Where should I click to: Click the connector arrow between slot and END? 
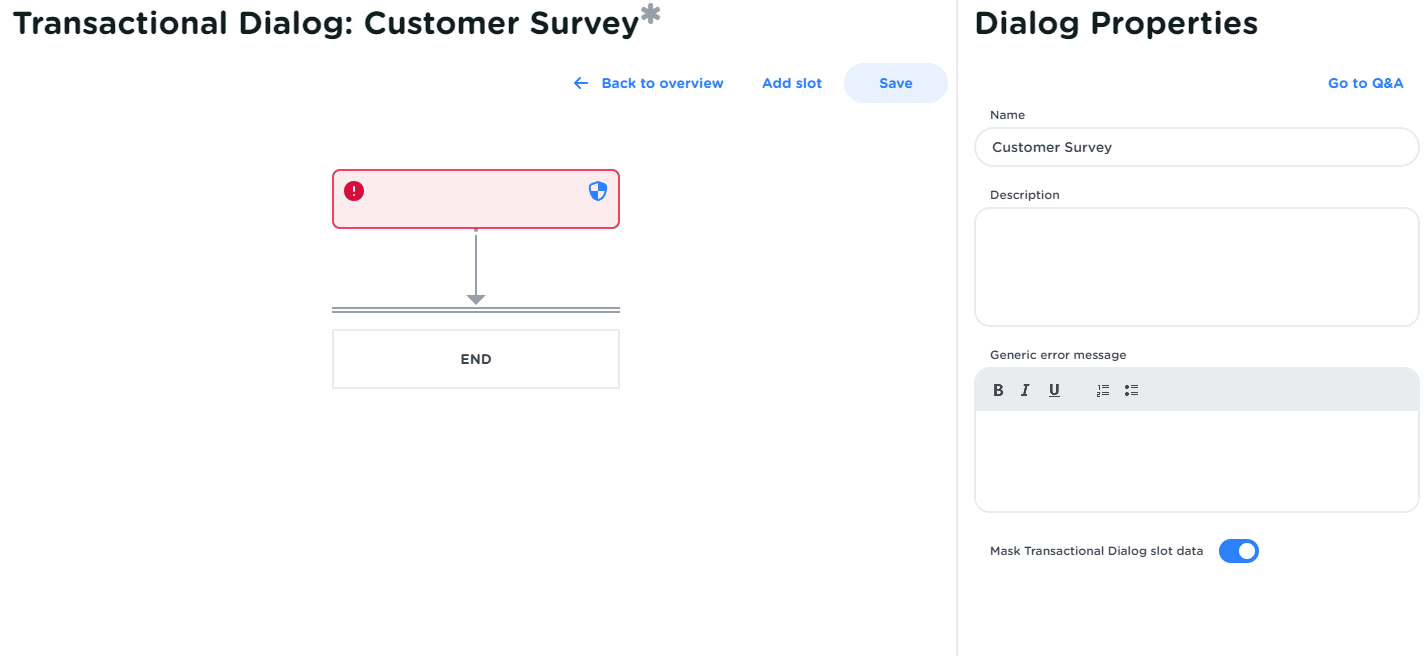click(476, 268)
